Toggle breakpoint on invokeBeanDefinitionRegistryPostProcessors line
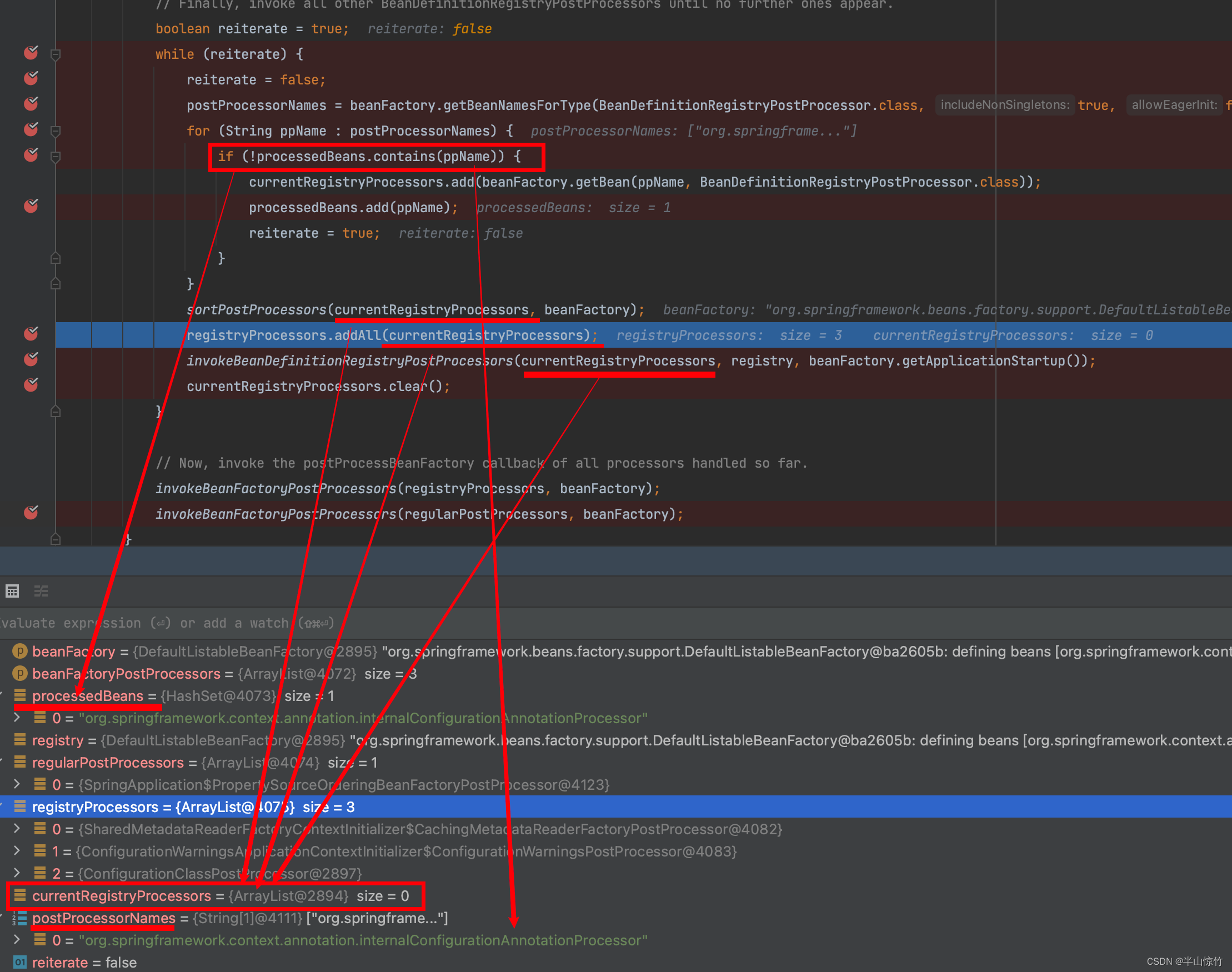Screen dimensions: 1232x972 (31, 360)
